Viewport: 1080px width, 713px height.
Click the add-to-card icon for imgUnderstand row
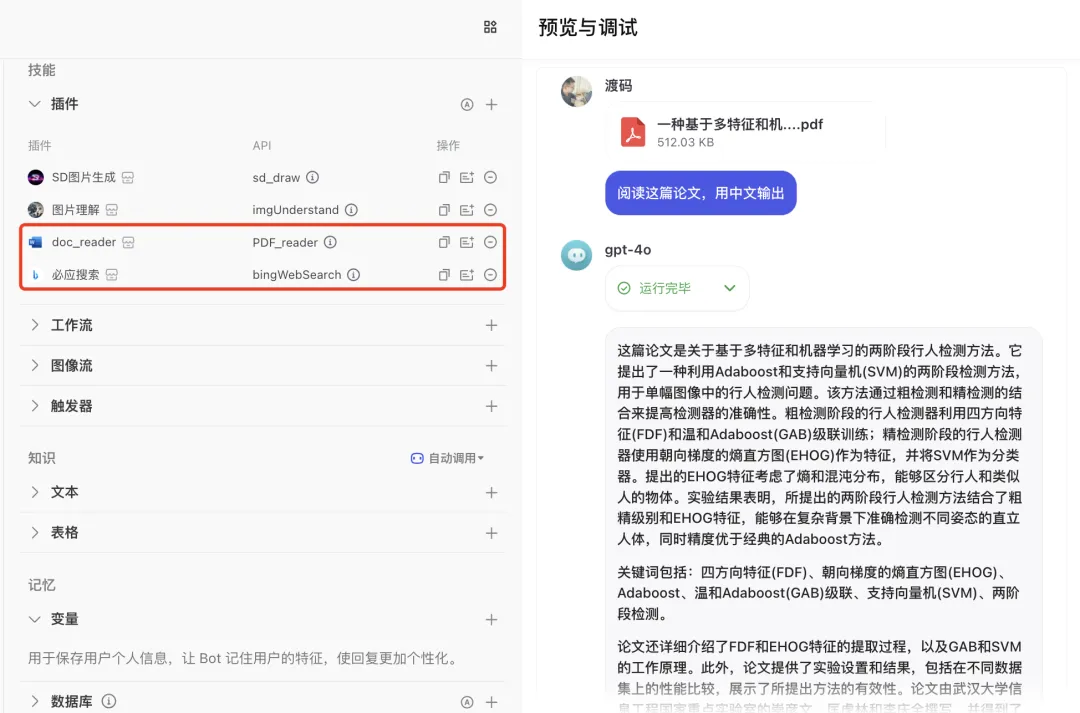coord(466,210)
